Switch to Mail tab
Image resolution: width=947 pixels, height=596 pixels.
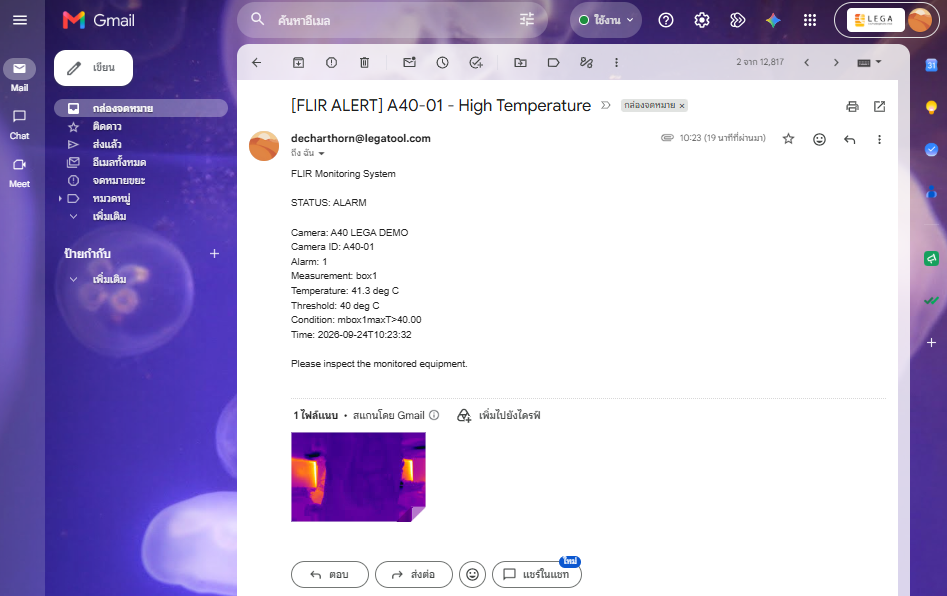(x=19, y=75)
